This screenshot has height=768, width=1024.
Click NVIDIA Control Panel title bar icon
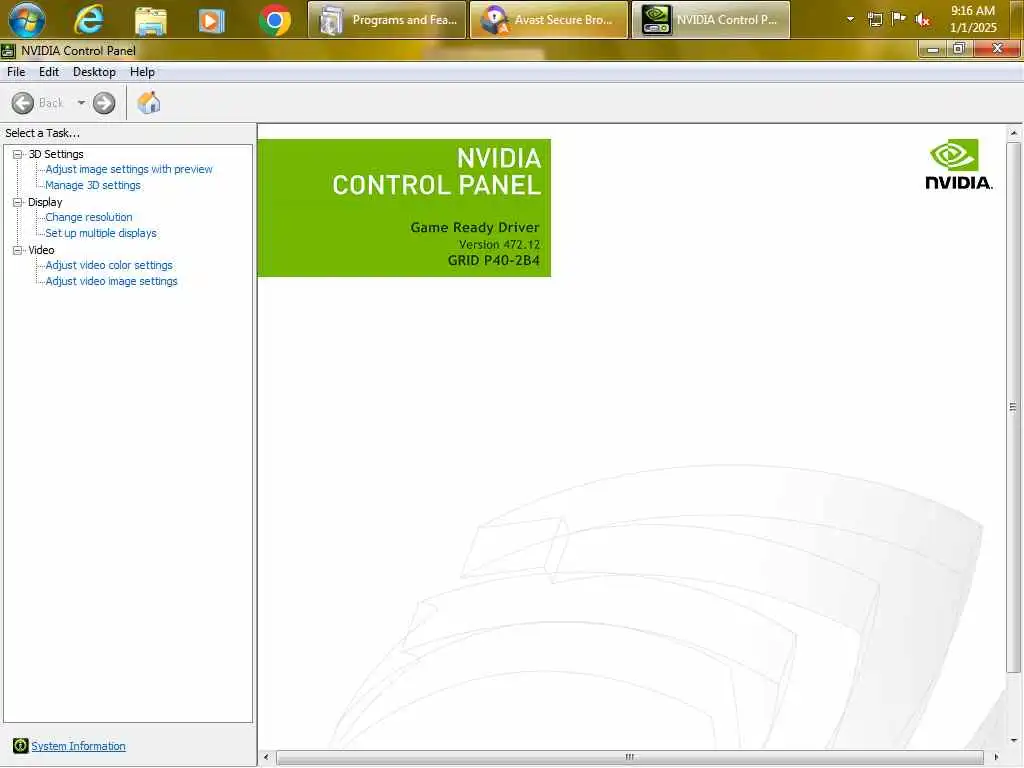point(8,50)
